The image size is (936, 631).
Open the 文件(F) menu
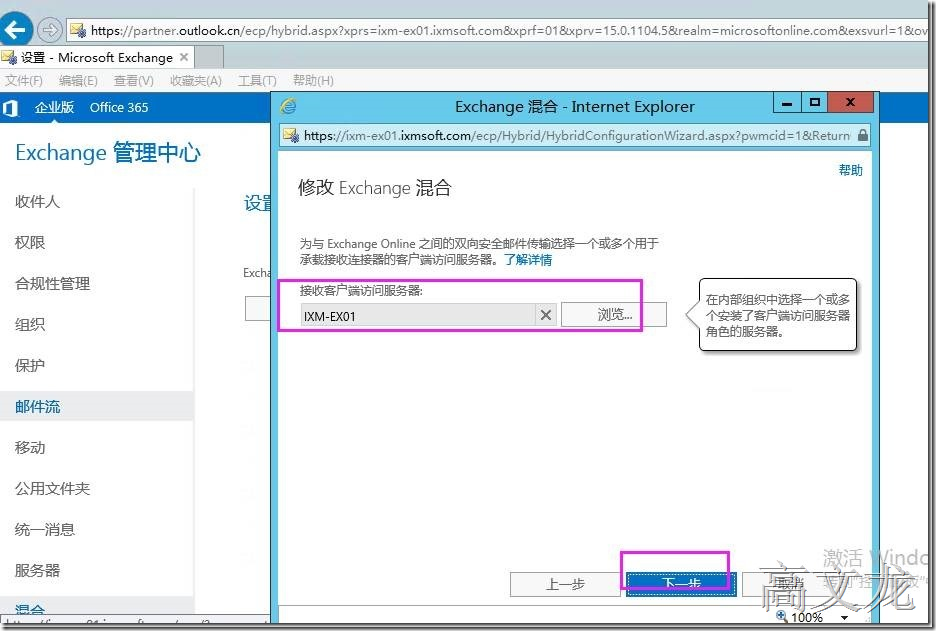24,81
